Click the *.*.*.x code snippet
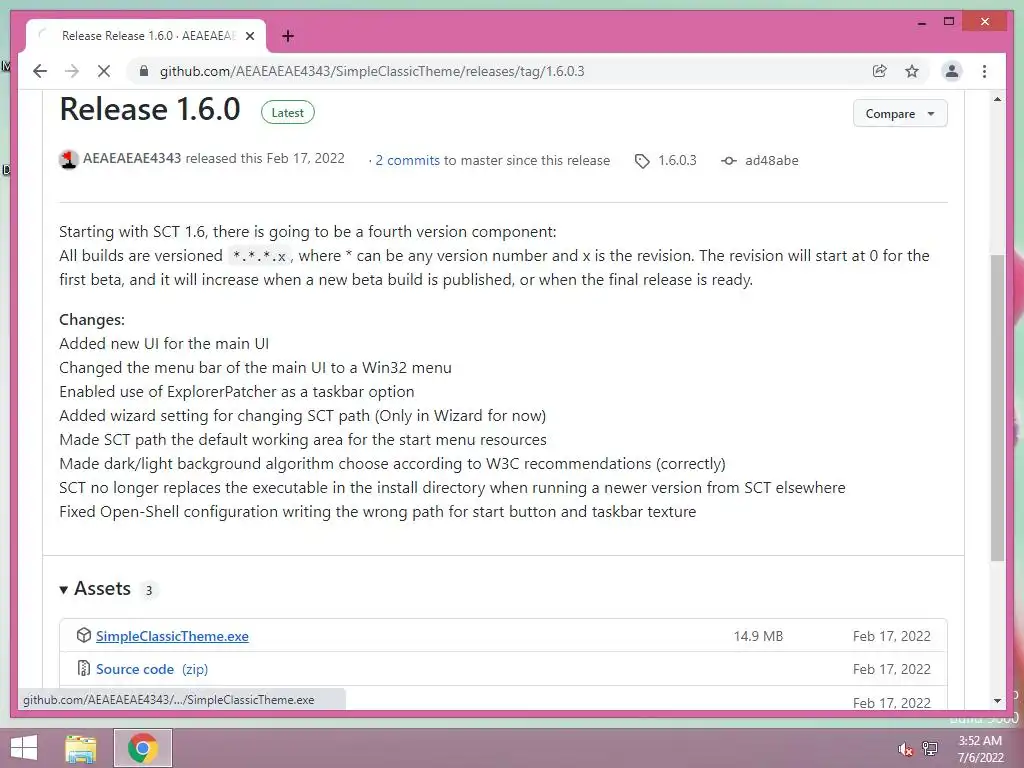 [x=259, y=256]
